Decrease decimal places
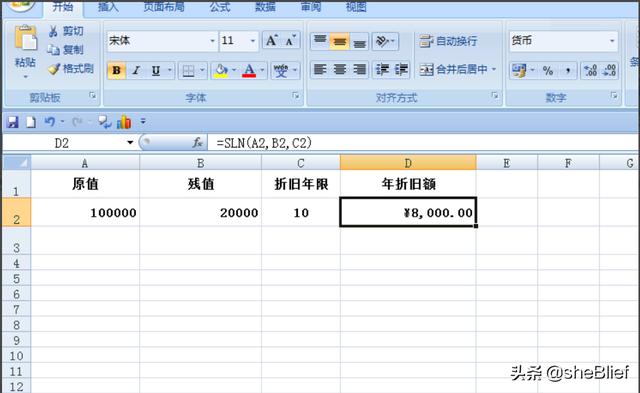 609,71
